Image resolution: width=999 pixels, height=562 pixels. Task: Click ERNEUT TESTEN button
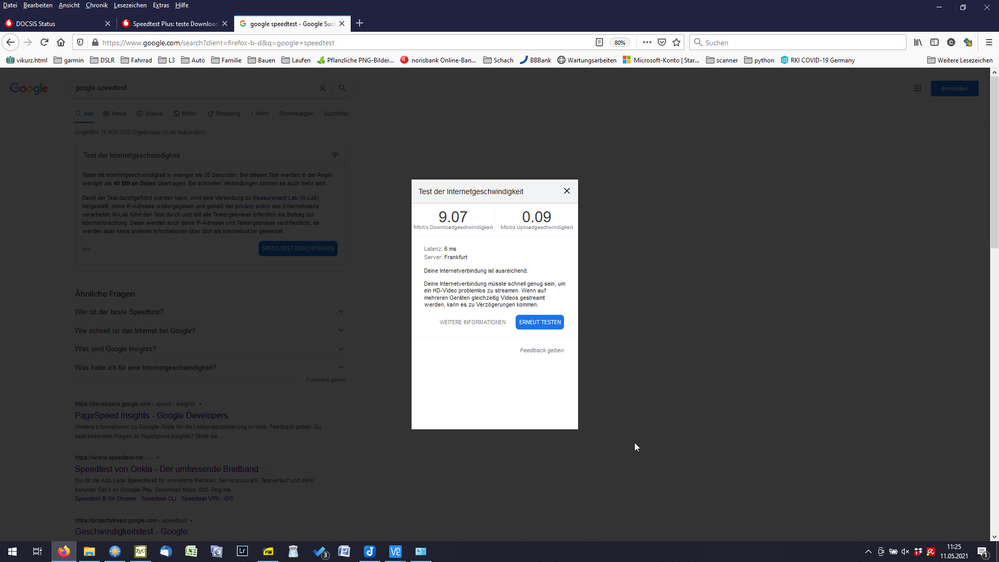[x=540, y=322]
